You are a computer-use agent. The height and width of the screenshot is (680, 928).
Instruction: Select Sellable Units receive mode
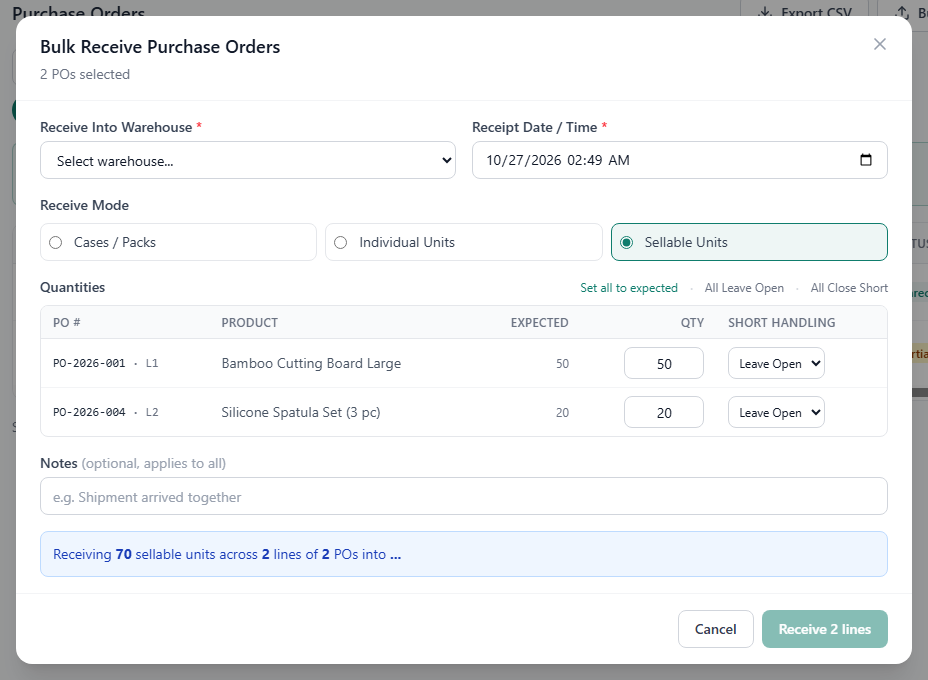749,242
